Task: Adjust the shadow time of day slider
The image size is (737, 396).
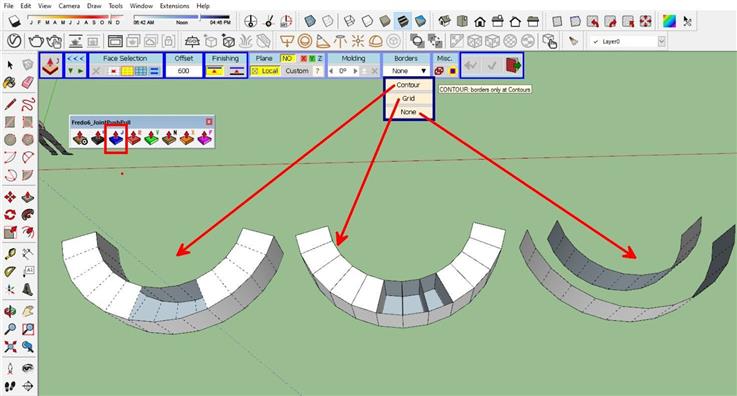Action: 182,19
